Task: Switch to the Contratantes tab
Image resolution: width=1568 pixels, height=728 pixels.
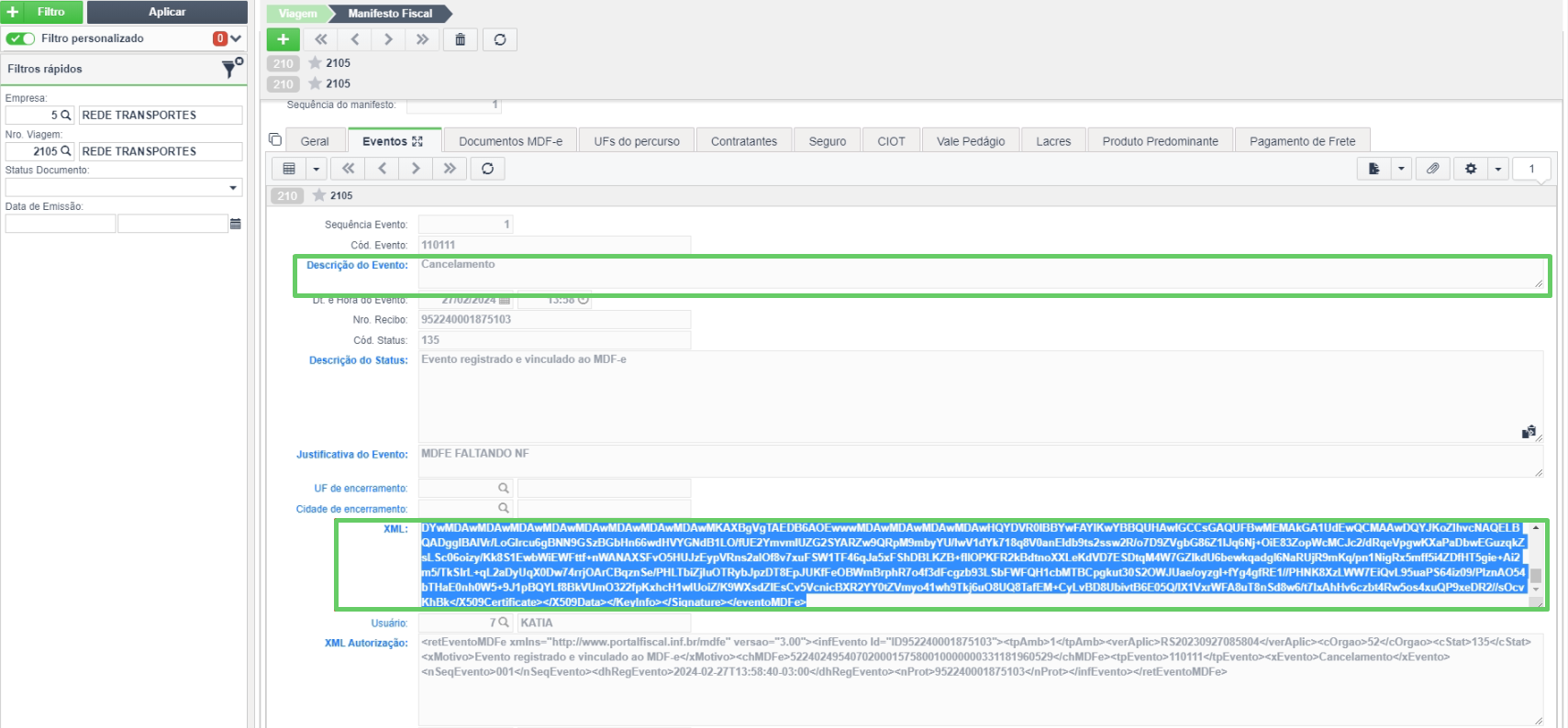Action: tap(744, 141)
